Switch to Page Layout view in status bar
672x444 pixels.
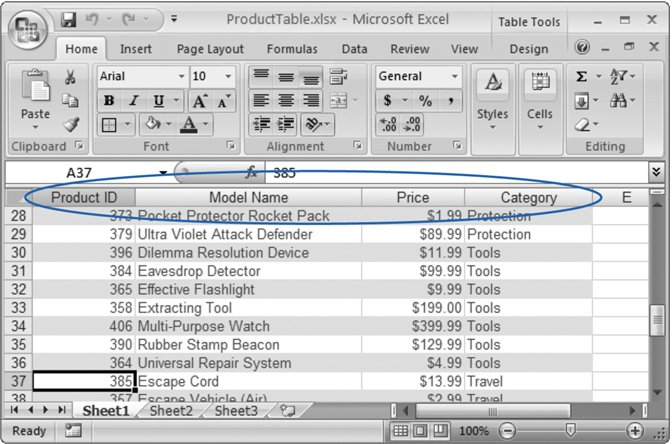[422, 431]
